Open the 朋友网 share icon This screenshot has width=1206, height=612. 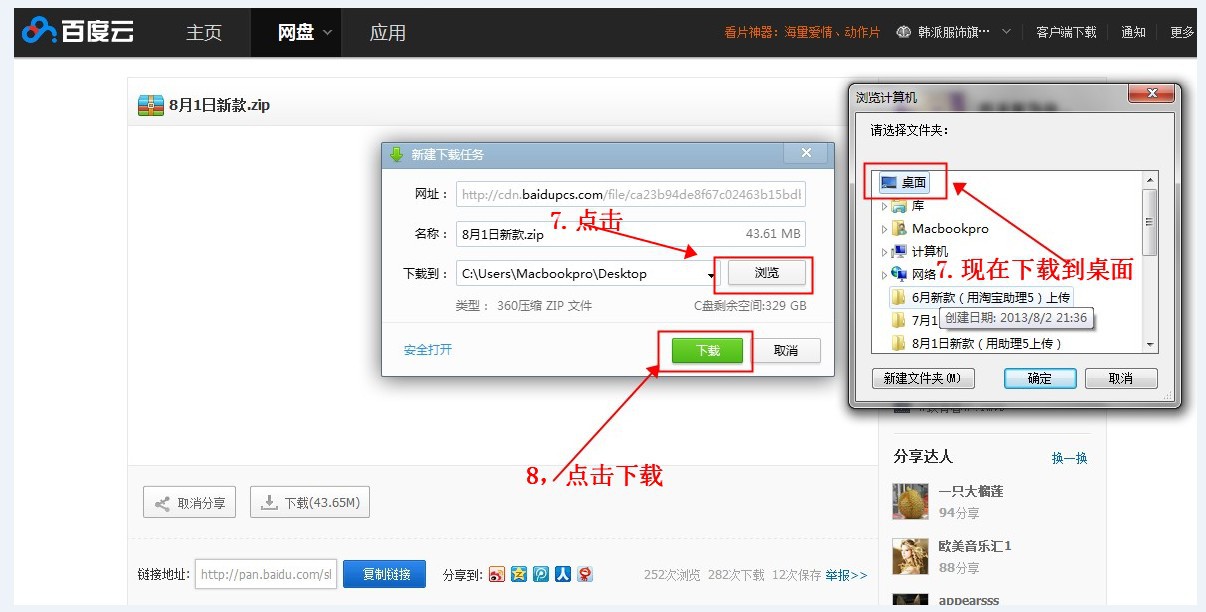(541, 574)
